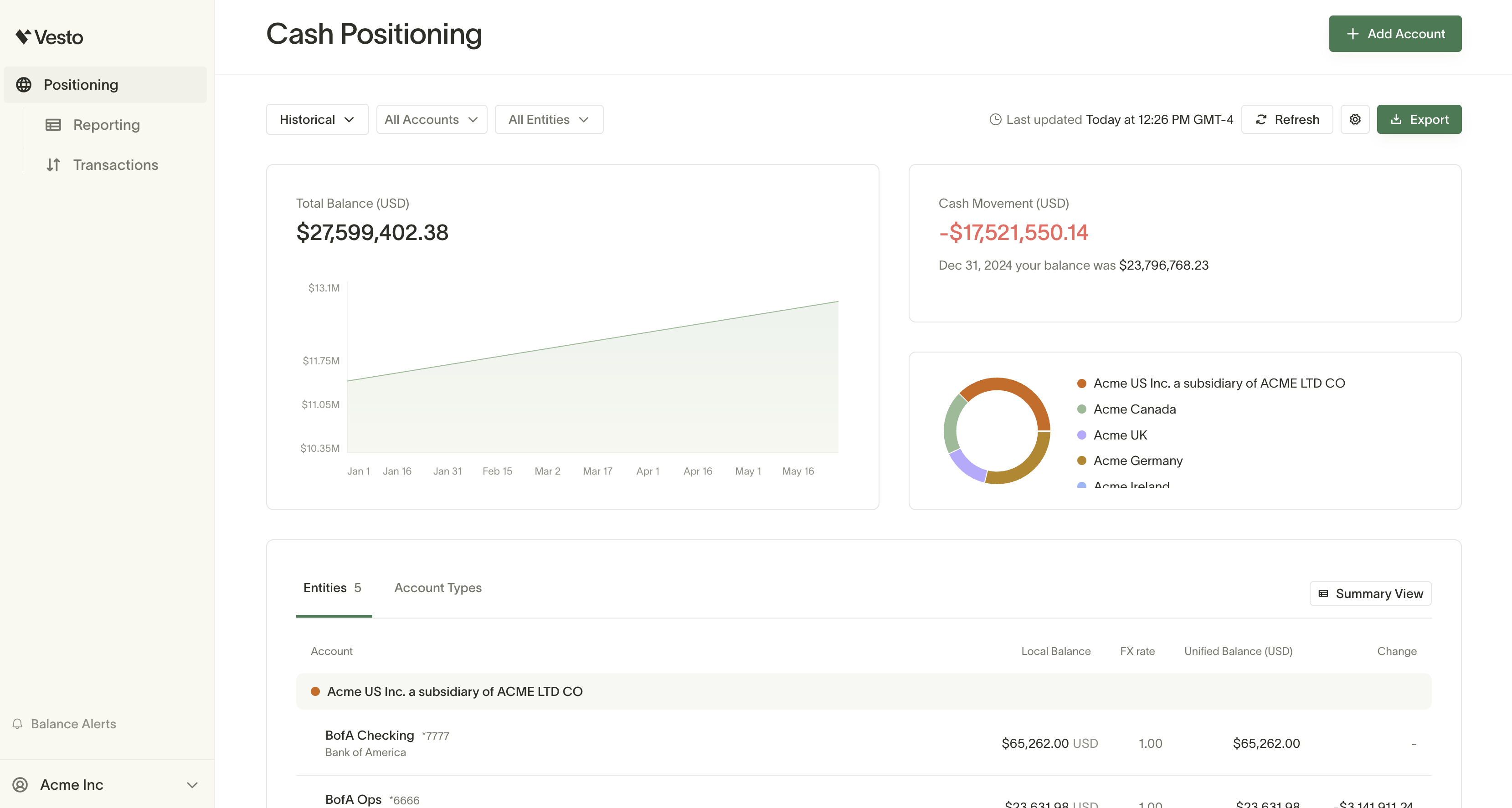The width and height of the screenshot is (1512, 808).
Task: Open the BofA Checking *7777 account row
Action: click(864, 743)
